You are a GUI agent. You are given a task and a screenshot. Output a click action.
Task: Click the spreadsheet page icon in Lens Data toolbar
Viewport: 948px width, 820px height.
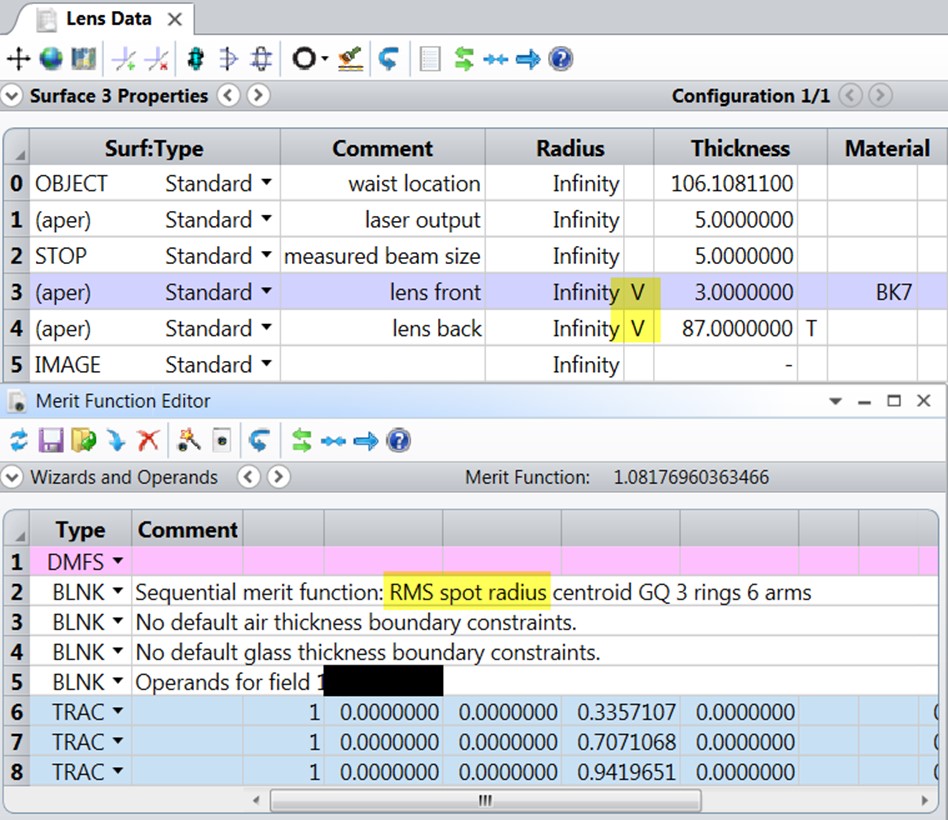[x=430, y=59]
